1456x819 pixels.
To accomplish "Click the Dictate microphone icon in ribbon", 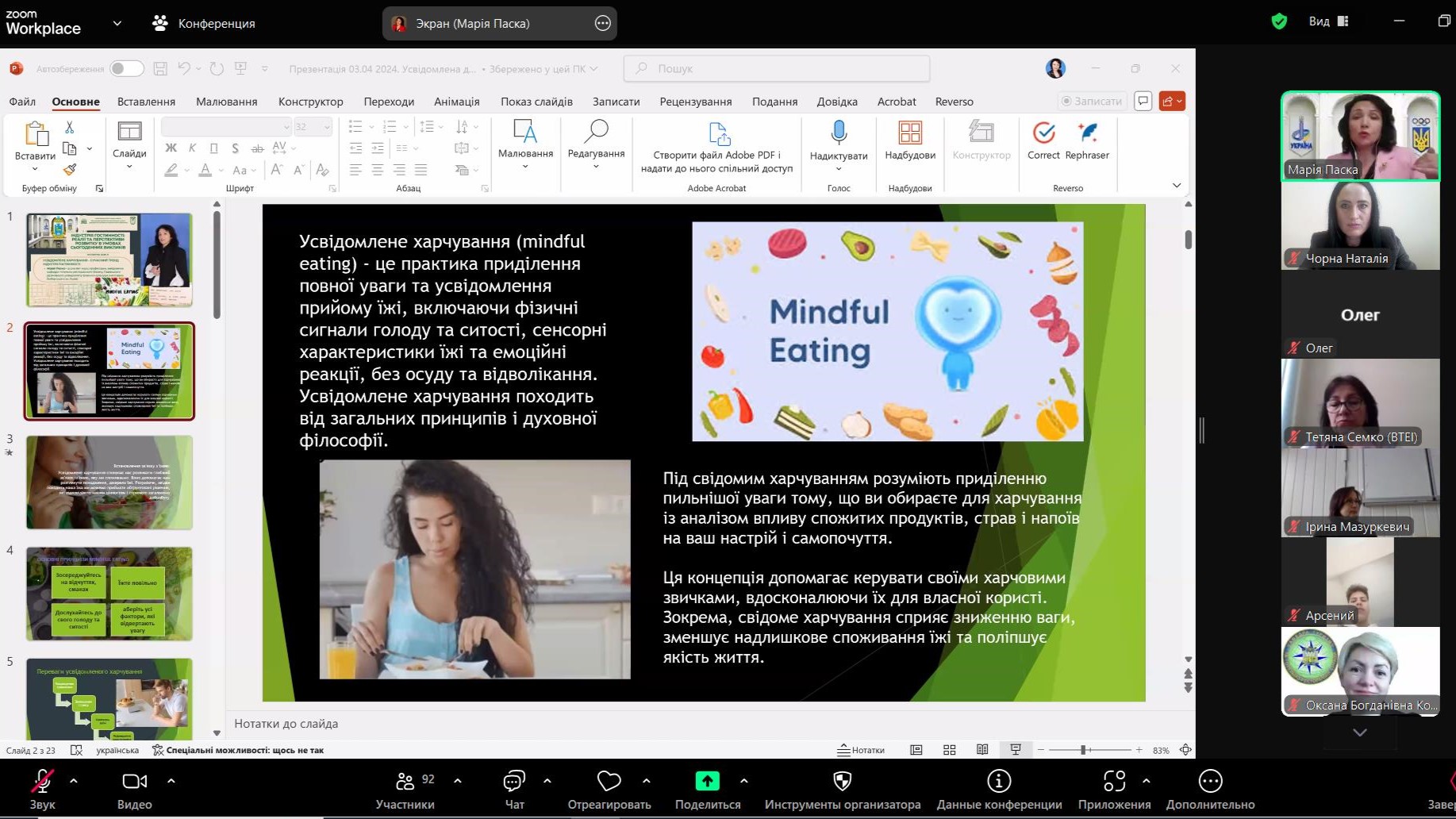I will coord(838,133).
